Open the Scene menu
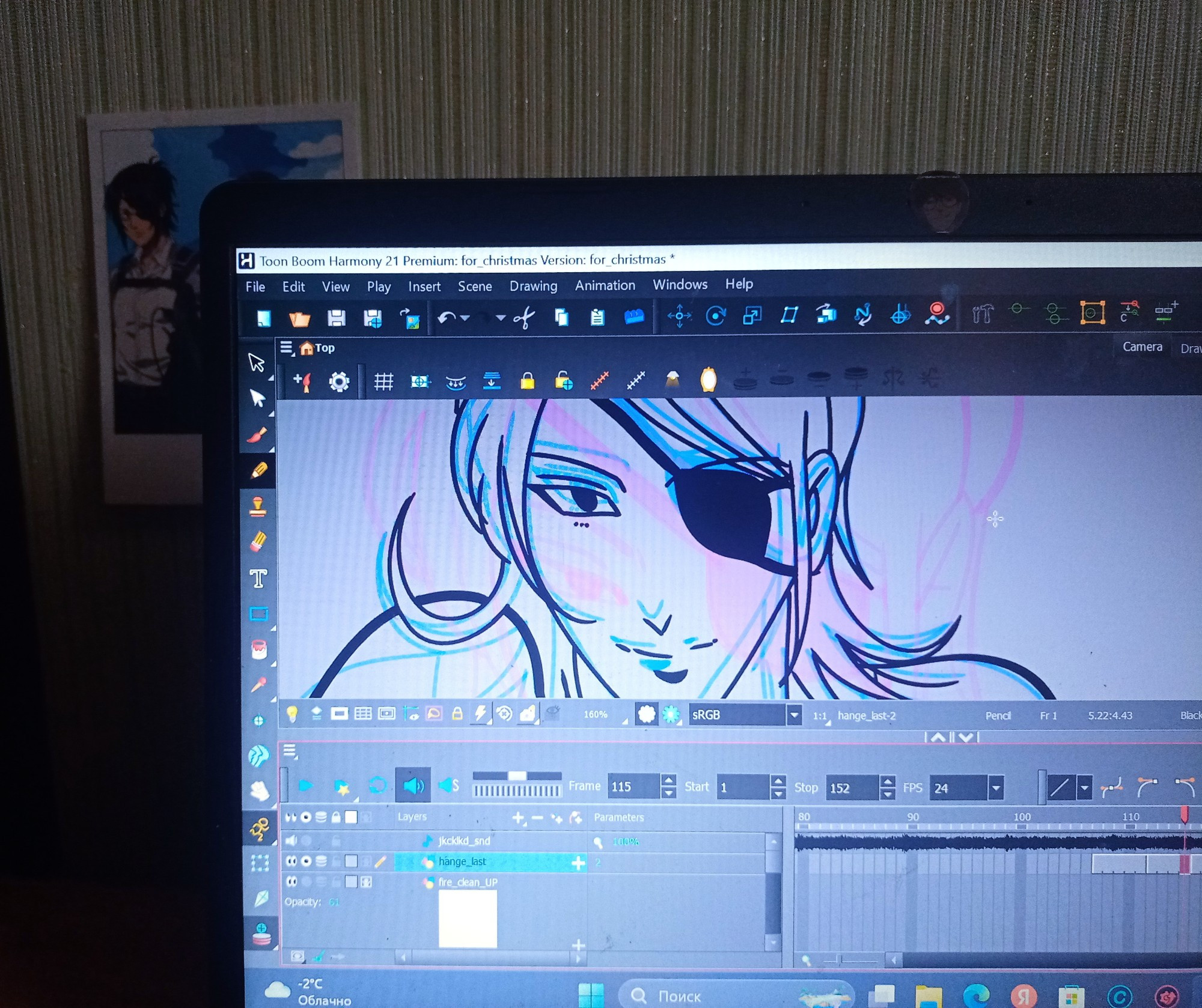Image resolution: width=1202 pixels, height=1008 pixels. click(475, 286)
